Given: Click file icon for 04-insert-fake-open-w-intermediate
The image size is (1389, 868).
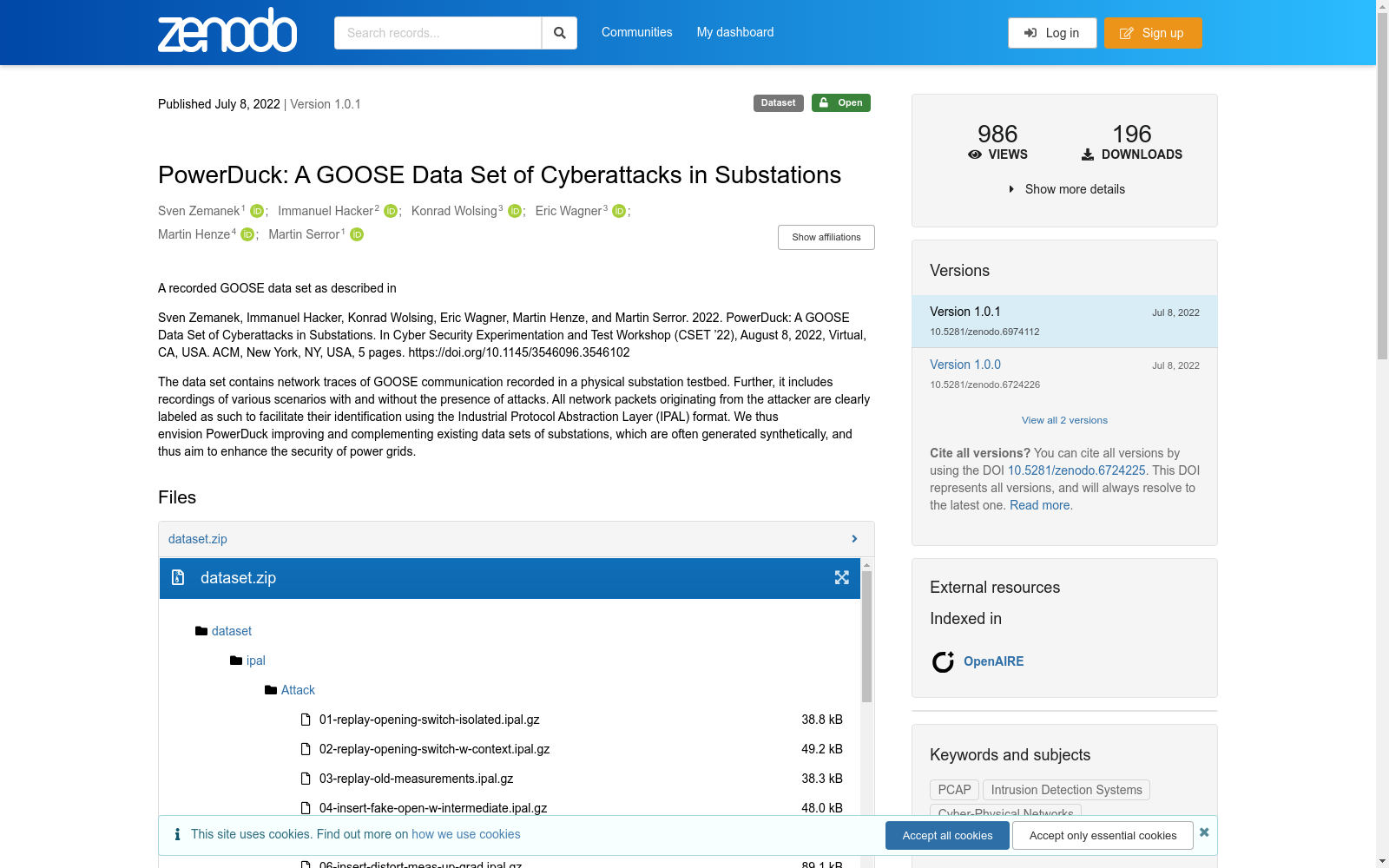Looking at the screenshot, I should coord(306,808).
